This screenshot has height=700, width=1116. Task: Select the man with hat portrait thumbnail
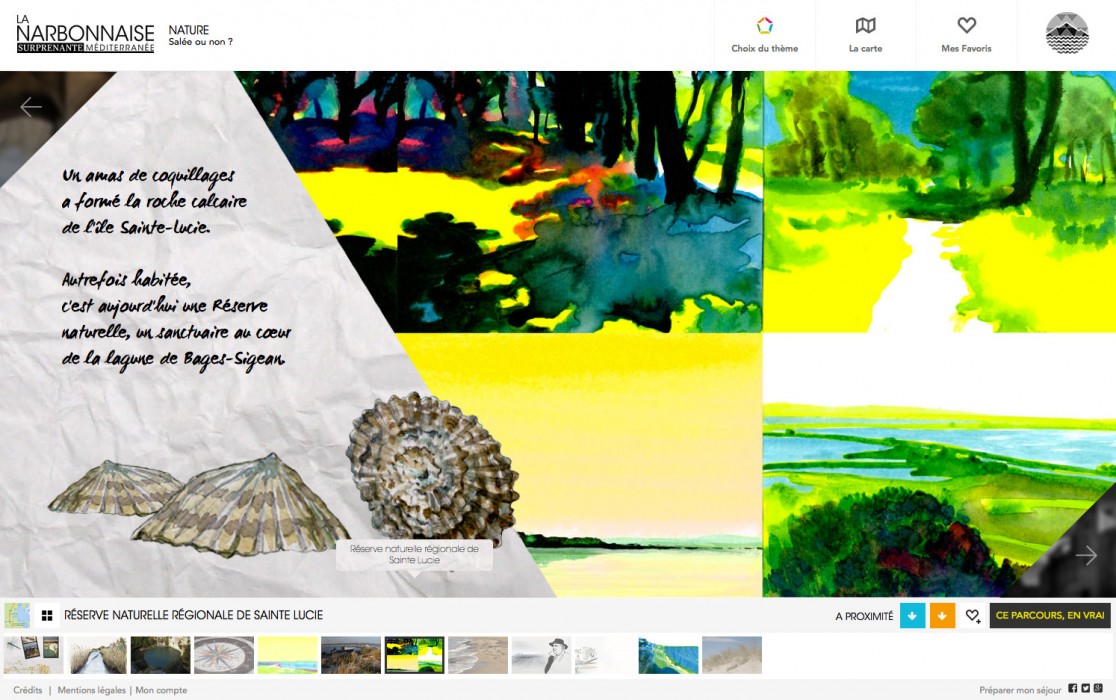(x=541, y=655)
